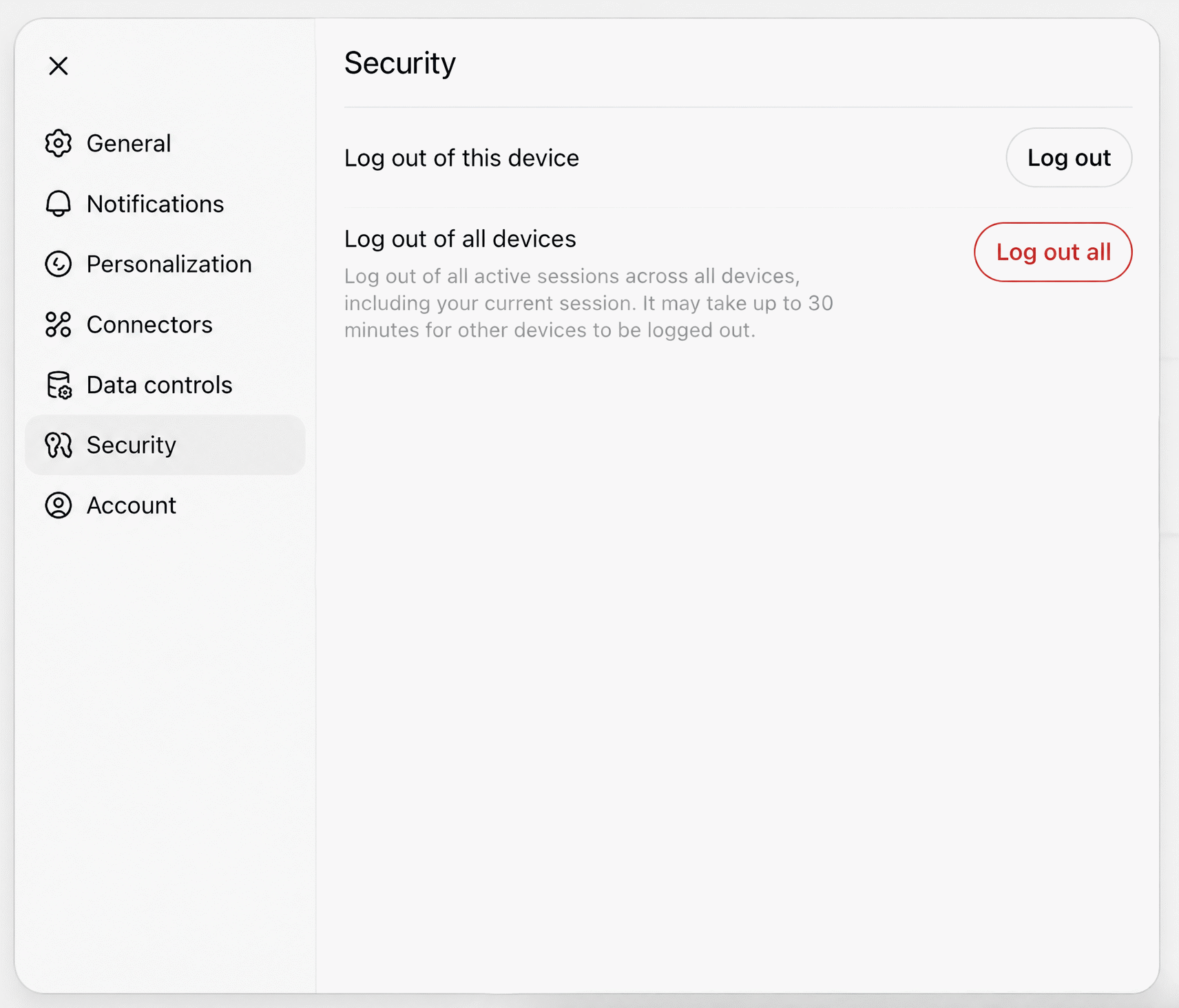
Task: Click the Data controls database icon
Action: point(59,385)
